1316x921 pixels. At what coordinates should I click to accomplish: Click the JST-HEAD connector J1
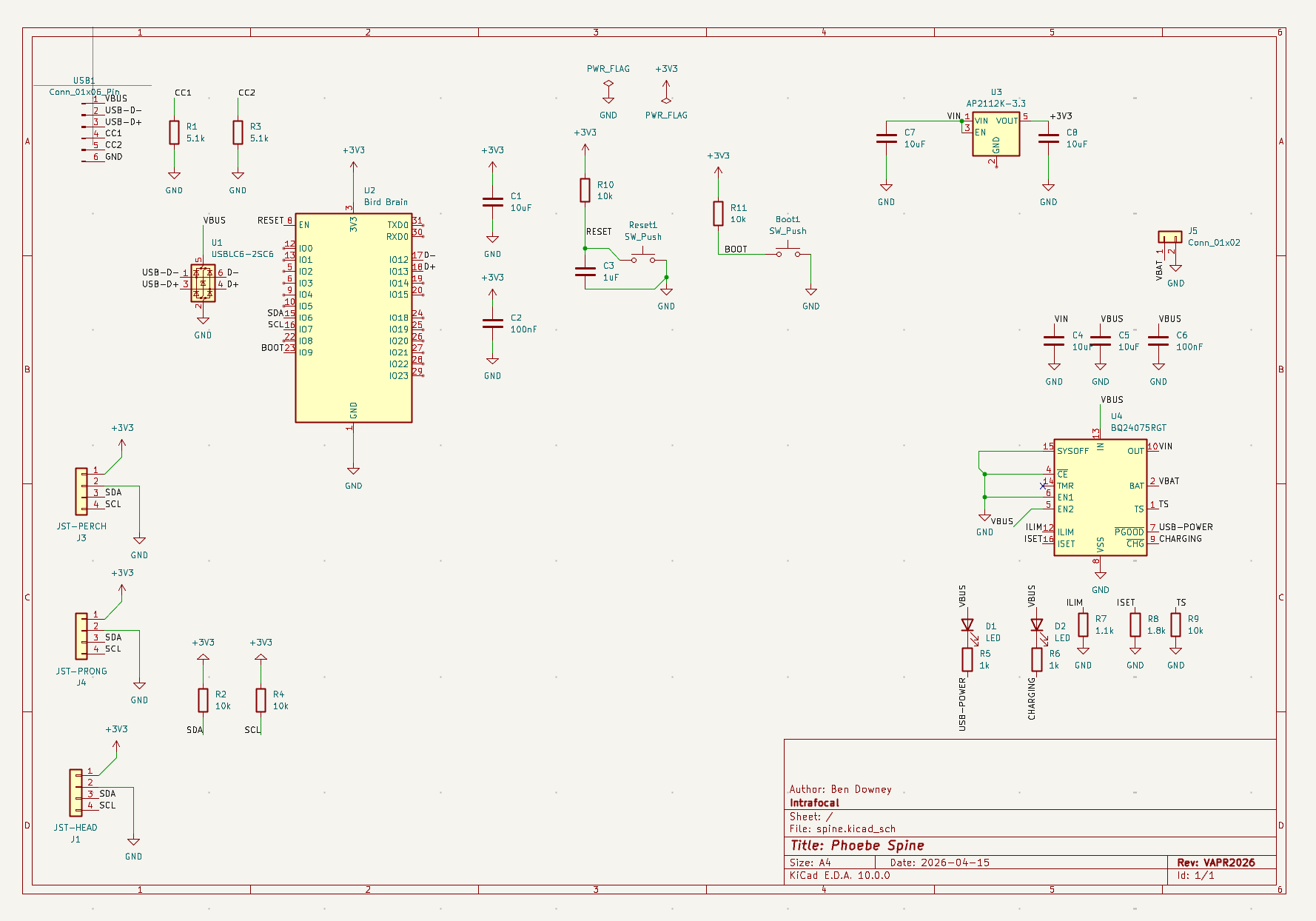point(75,792)
